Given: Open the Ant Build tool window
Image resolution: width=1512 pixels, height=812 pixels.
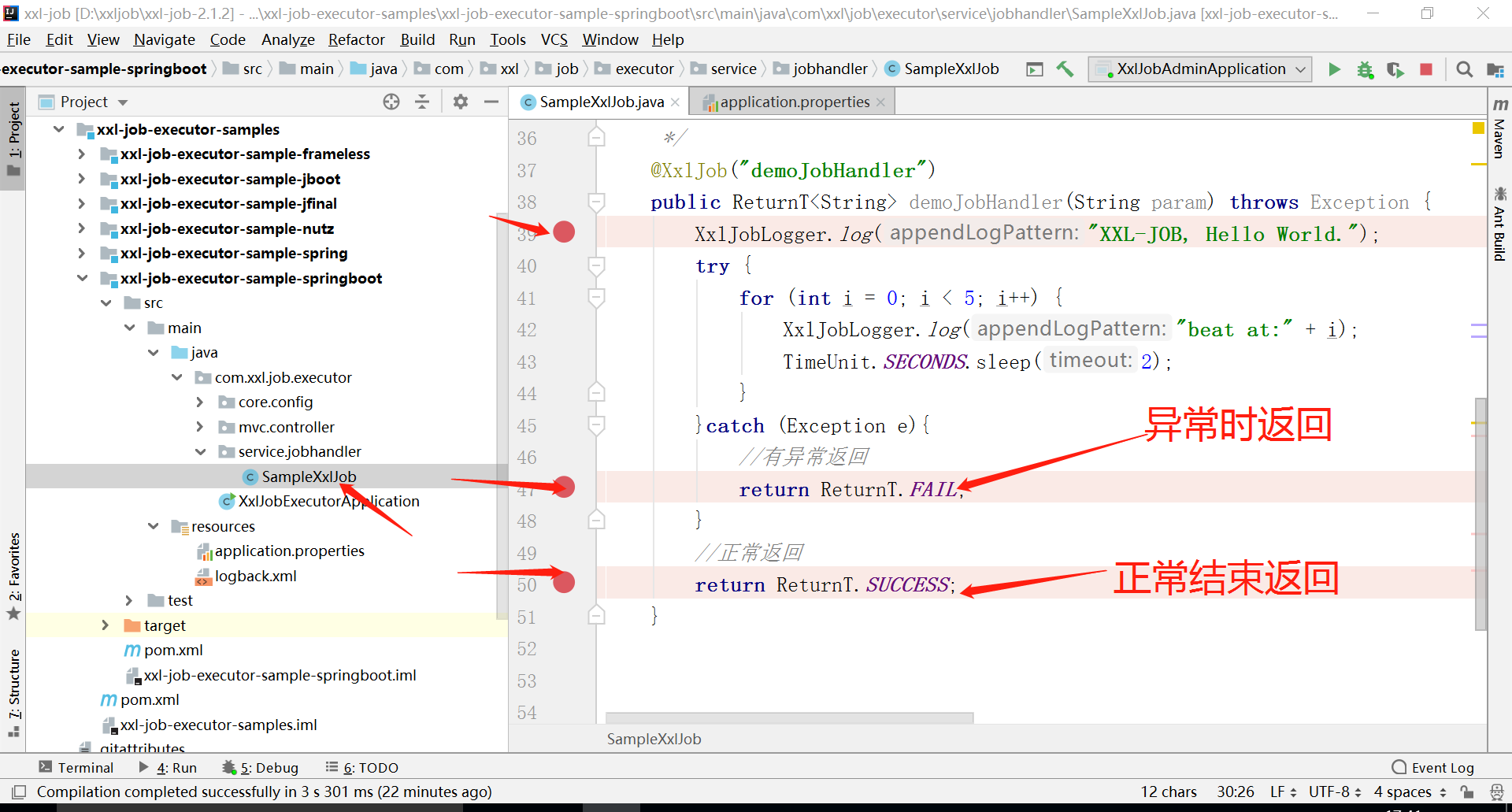Looking at the screenshot, I should (x=1500, y=224).
